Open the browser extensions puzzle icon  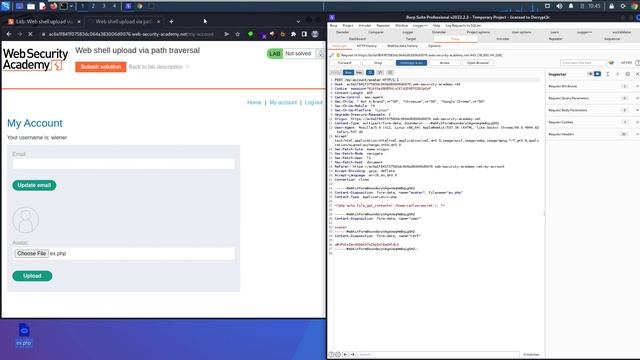point(293,34)
